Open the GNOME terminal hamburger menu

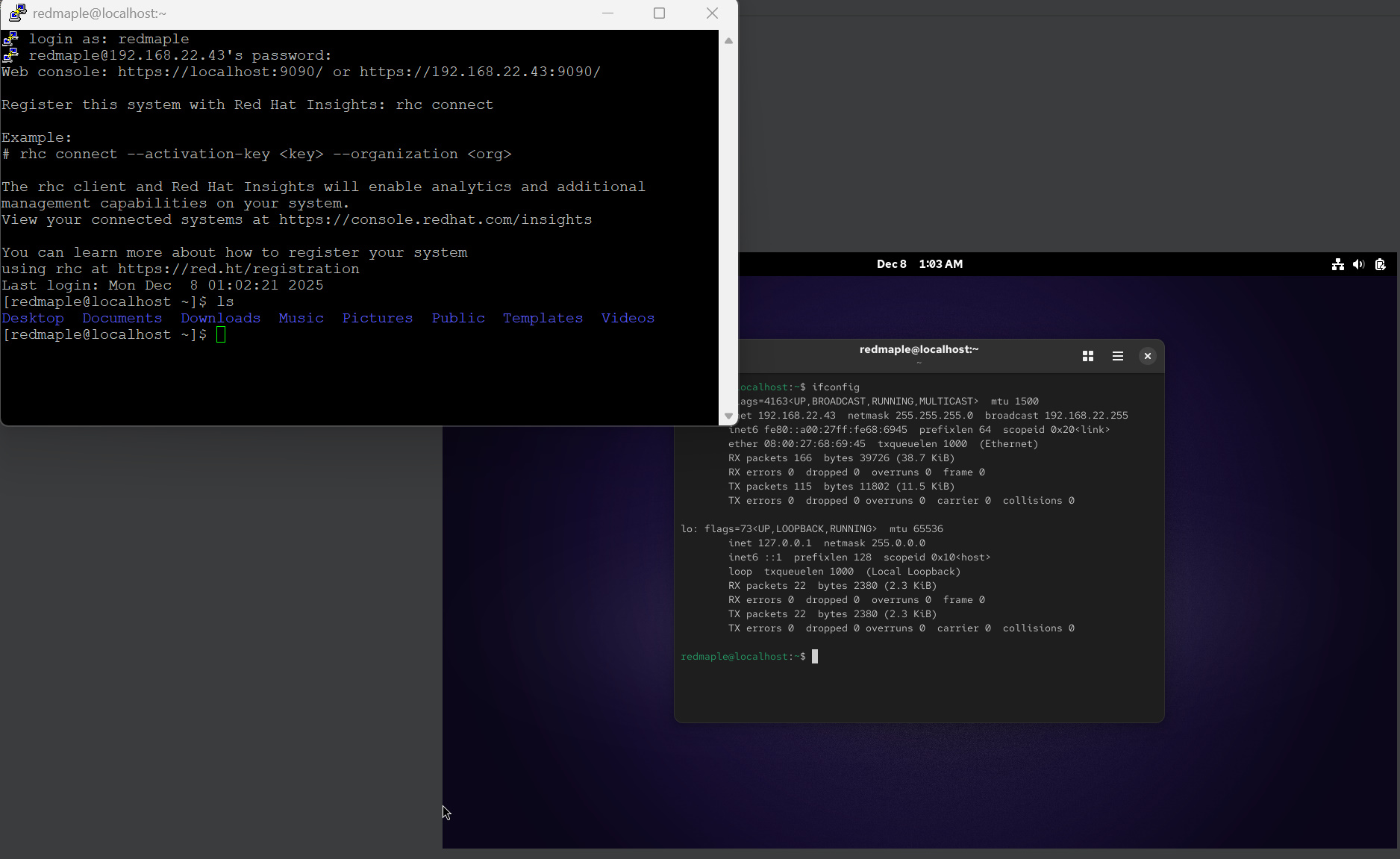(1117, 356)
